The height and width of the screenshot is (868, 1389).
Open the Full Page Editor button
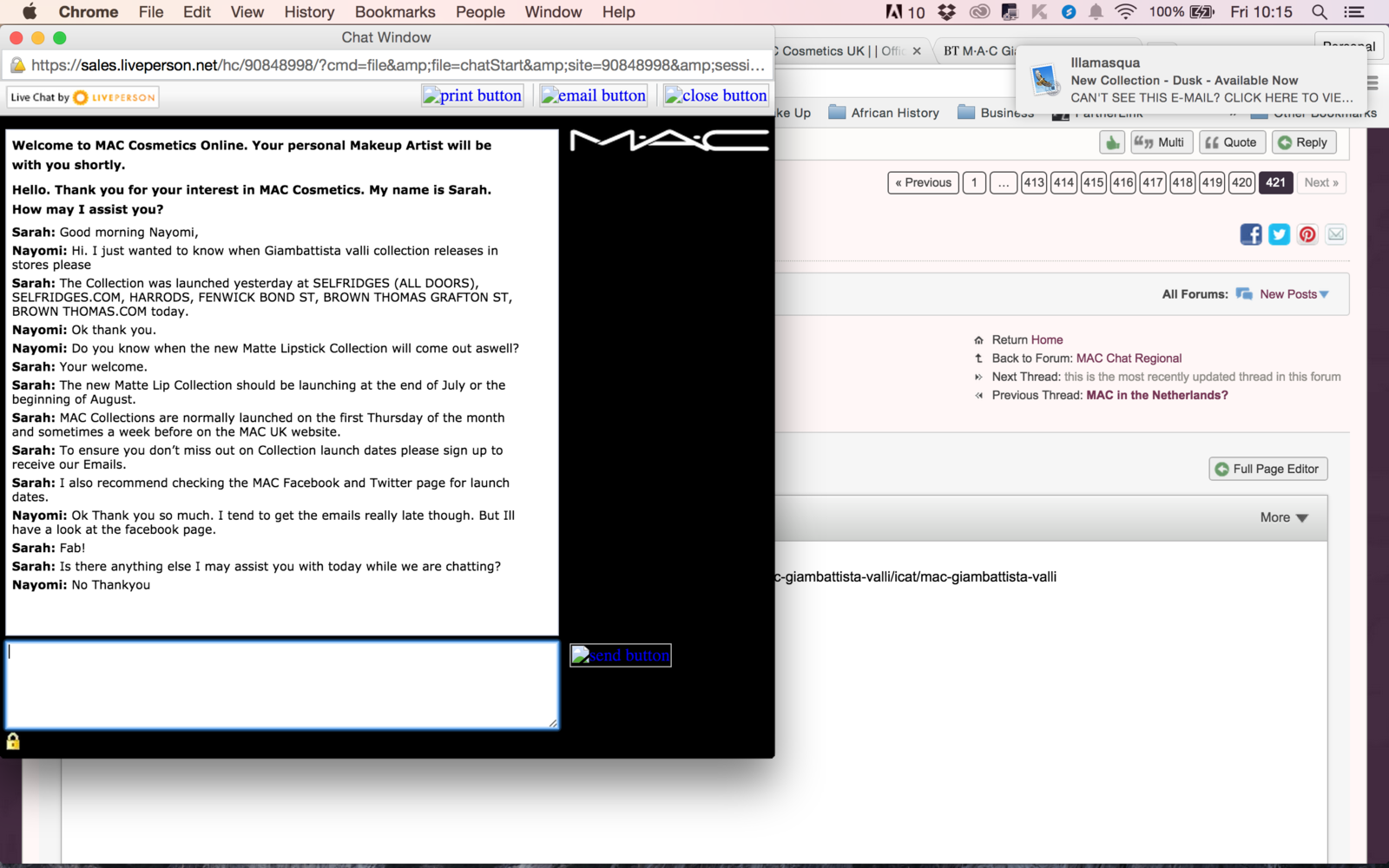[1267, 469]
